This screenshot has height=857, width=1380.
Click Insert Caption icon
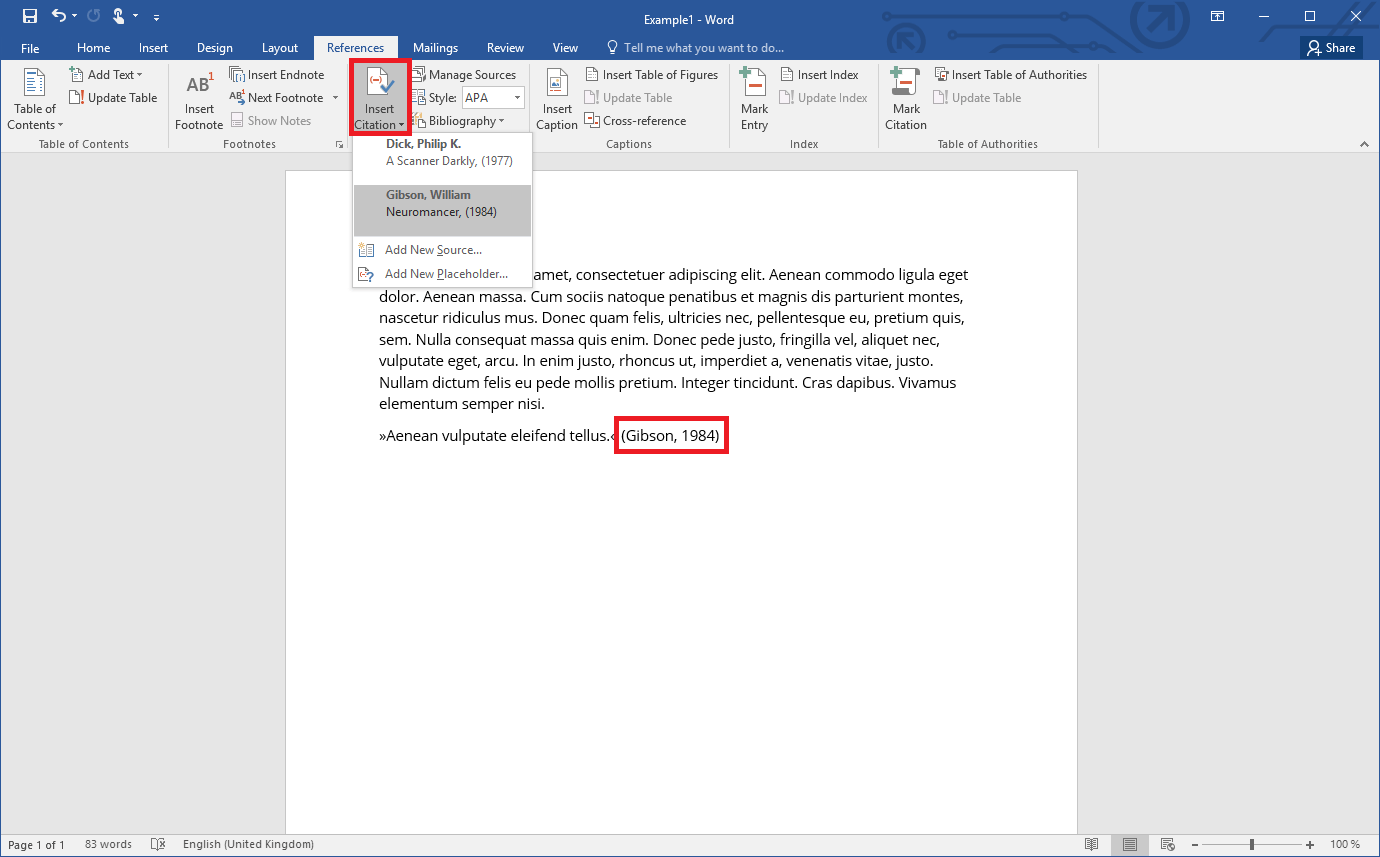tap(557, 100)
